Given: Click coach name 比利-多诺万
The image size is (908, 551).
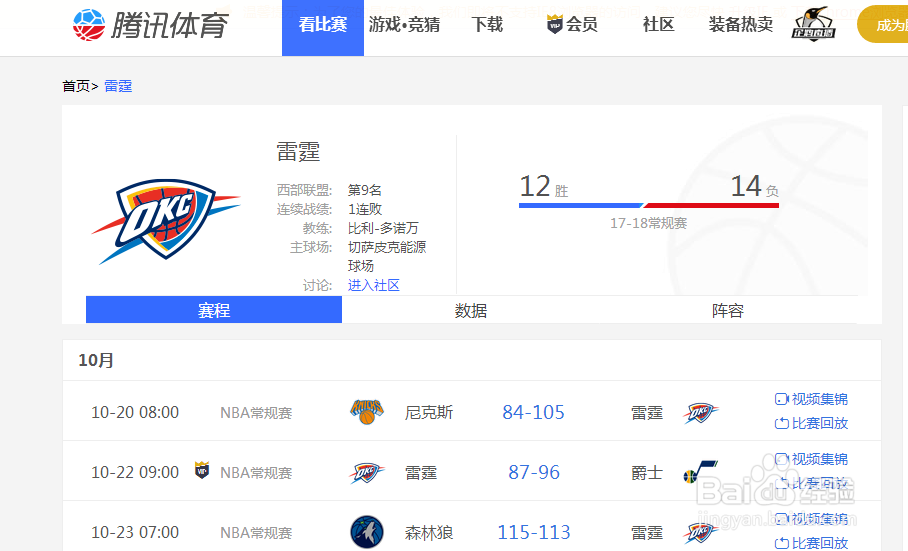Looking at the screenshot, I should [x=383, y=228].
